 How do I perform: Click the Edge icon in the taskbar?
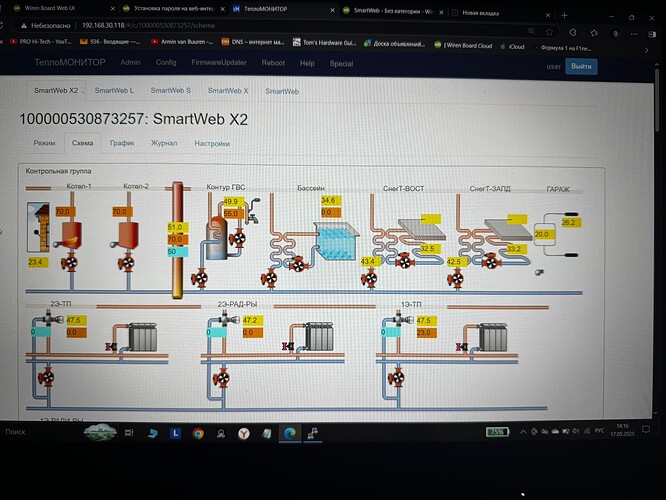(290, 433)
